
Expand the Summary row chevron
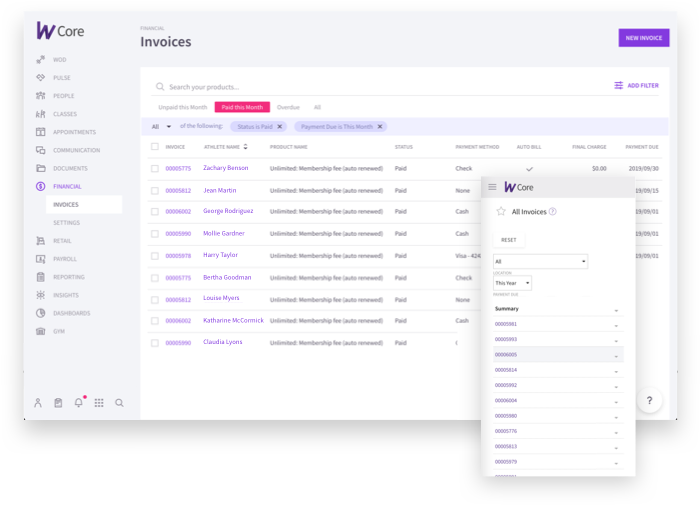(616, 310)
